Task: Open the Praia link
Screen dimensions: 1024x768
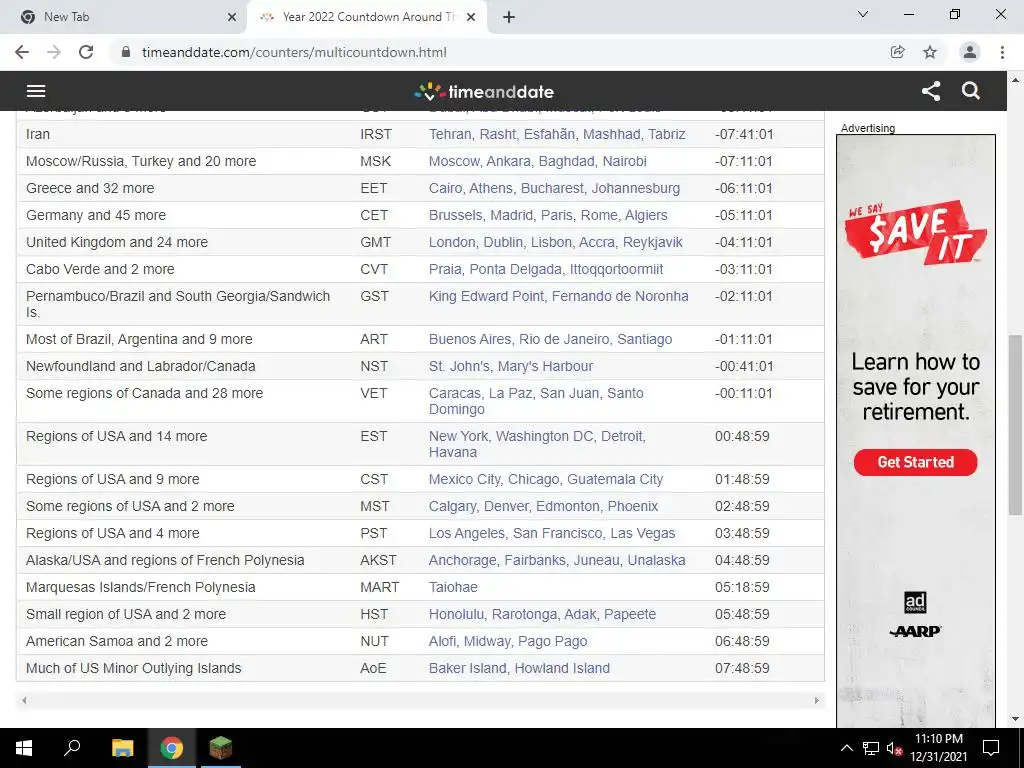Action: (445, 269)
